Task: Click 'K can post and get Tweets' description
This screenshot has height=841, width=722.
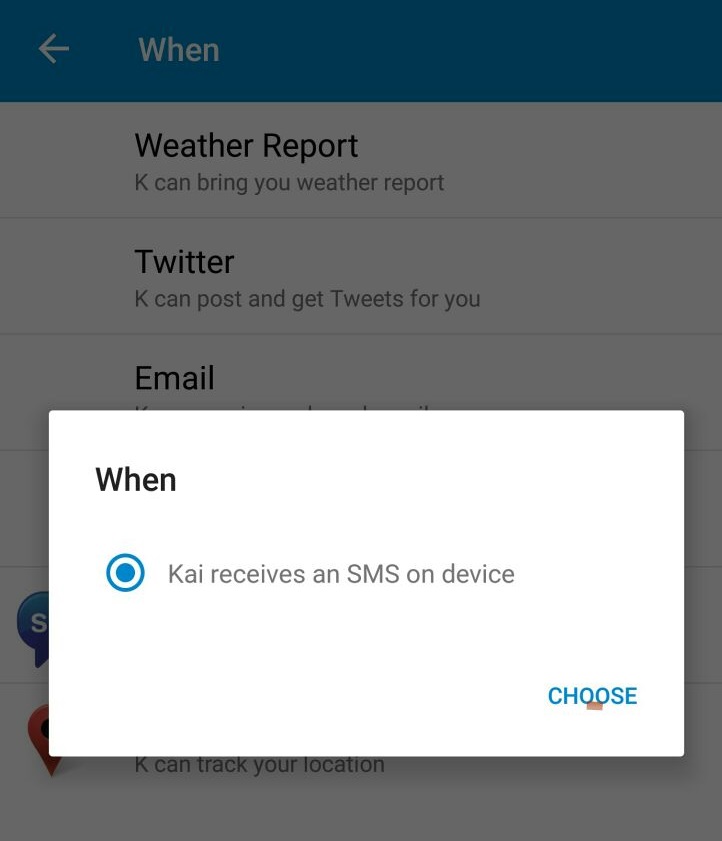Action: (307, 299)
